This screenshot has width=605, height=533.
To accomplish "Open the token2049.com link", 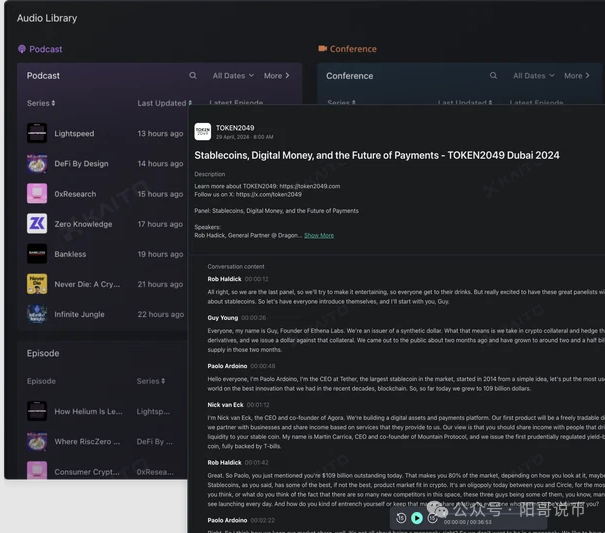I will tap(310, 186).
